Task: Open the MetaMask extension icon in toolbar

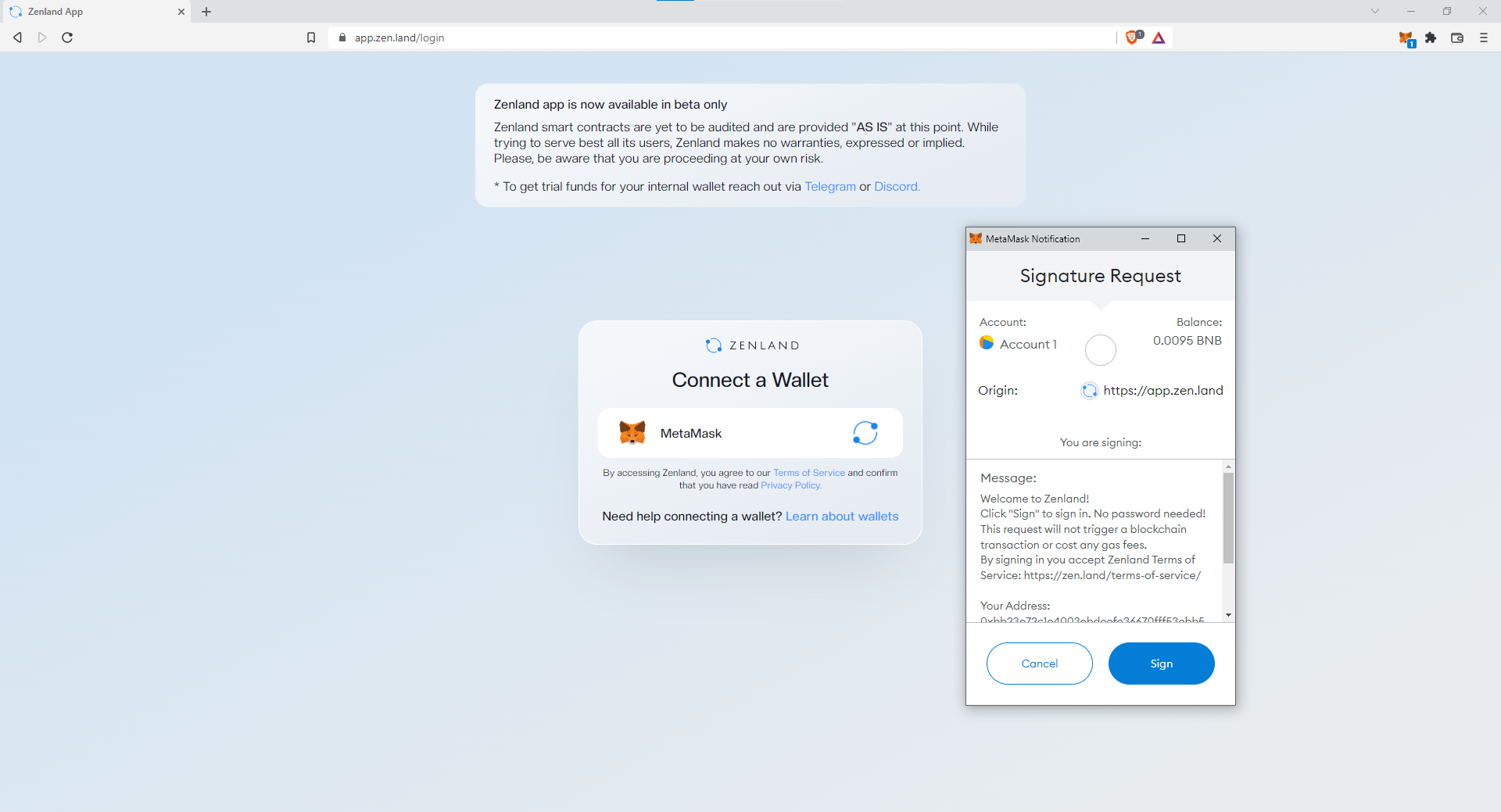Action: [x=1406, y=38]
